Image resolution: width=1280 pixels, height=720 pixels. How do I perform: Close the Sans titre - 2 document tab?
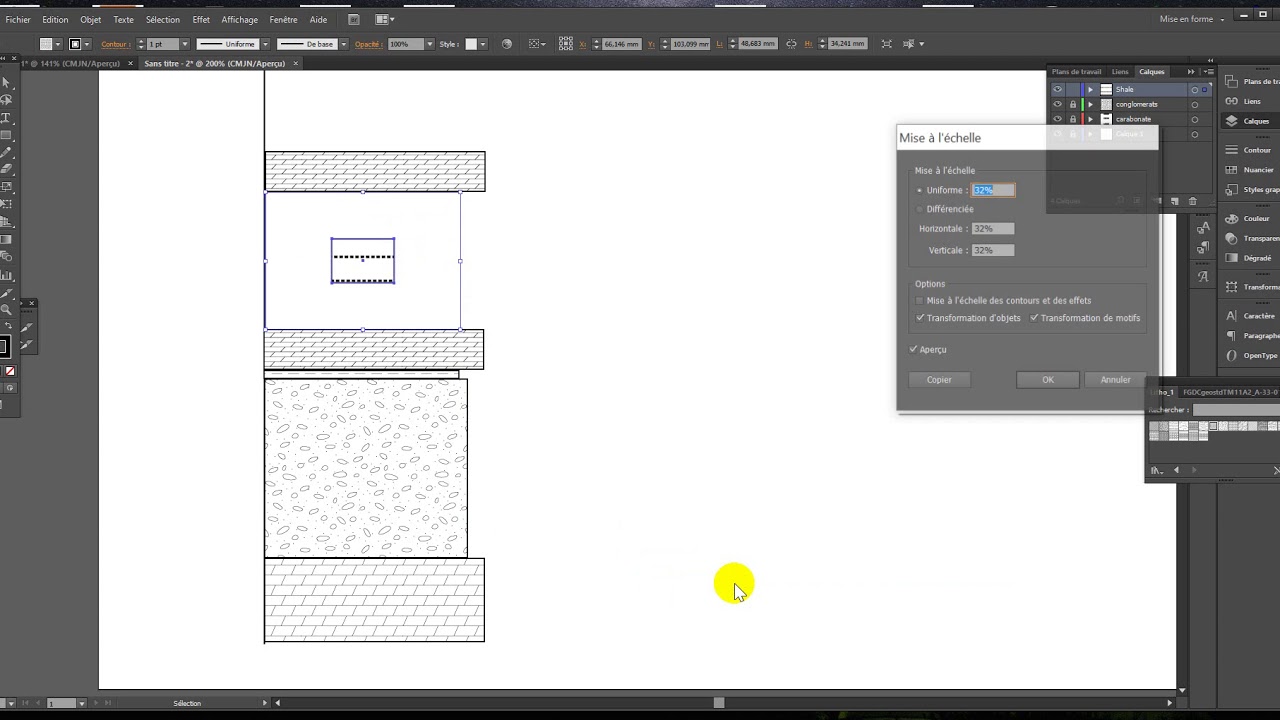coord(296,63)
